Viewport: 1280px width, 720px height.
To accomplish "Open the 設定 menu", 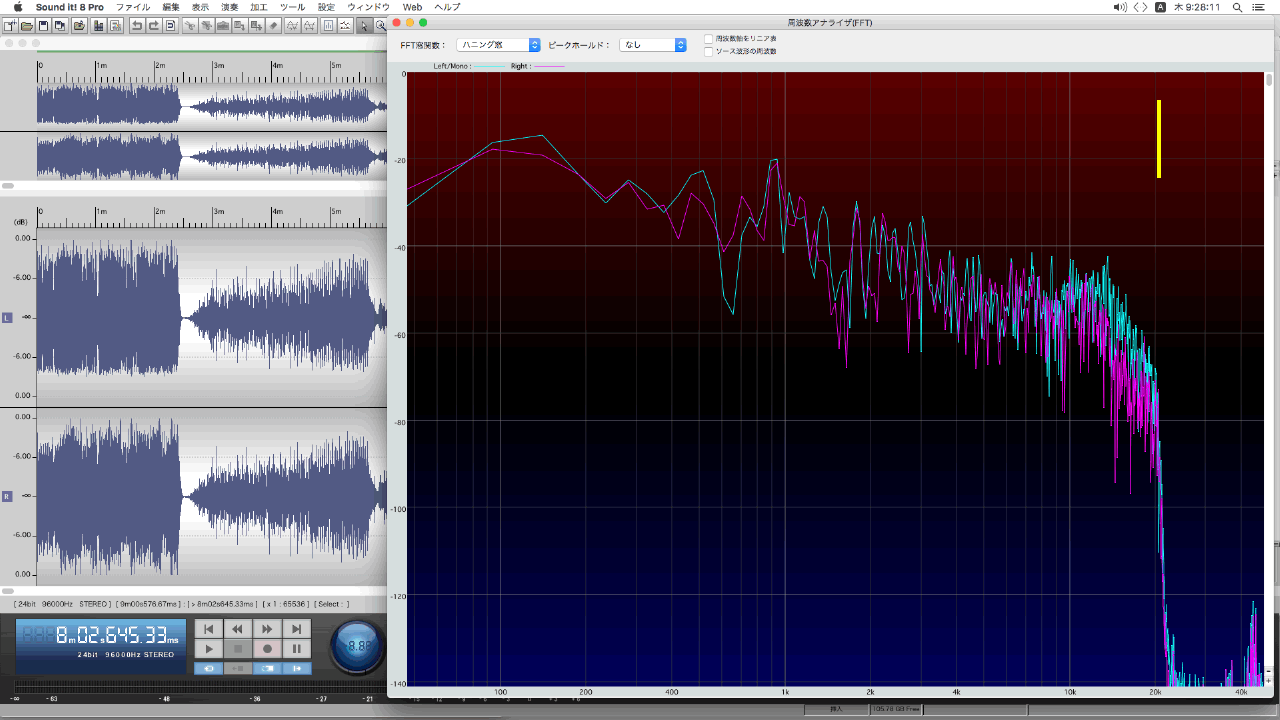I will pos(326,7).
